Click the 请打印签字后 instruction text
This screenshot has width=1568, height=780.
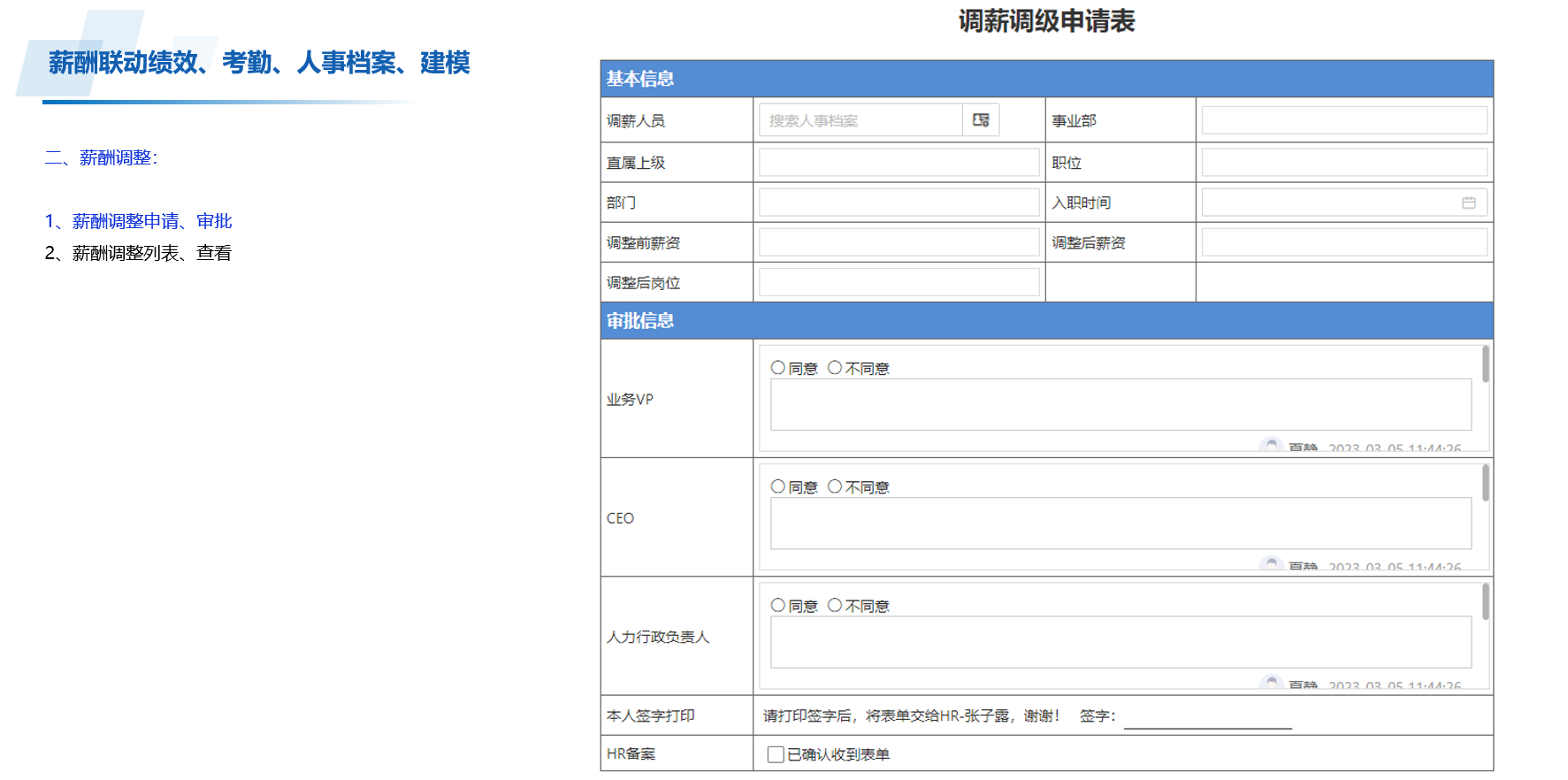(911, 715)
